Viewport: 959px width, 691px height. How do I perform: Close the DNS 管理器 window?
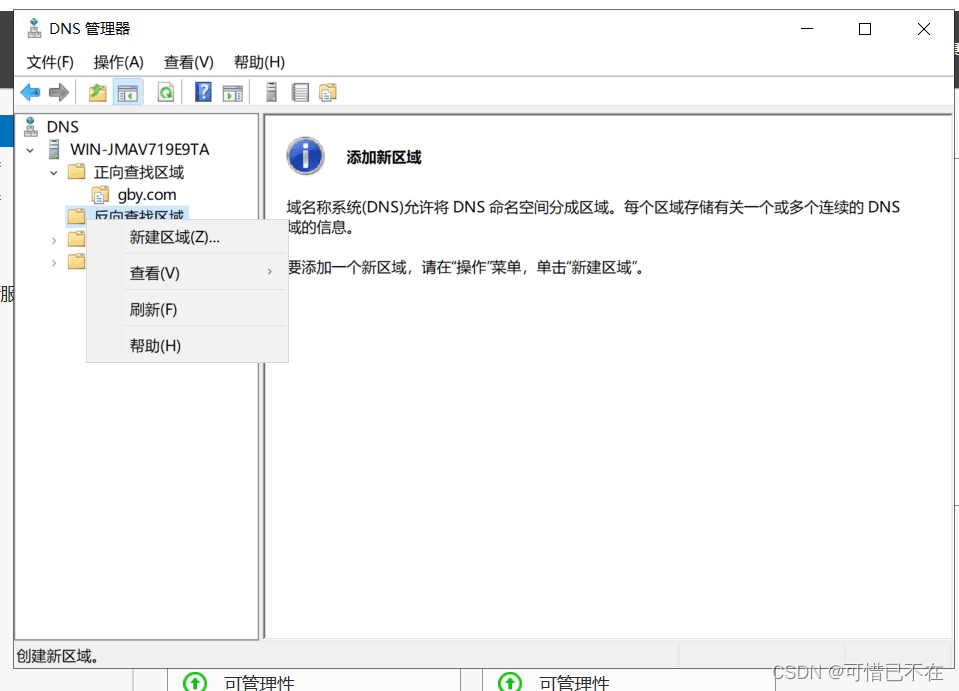[924, 29]
